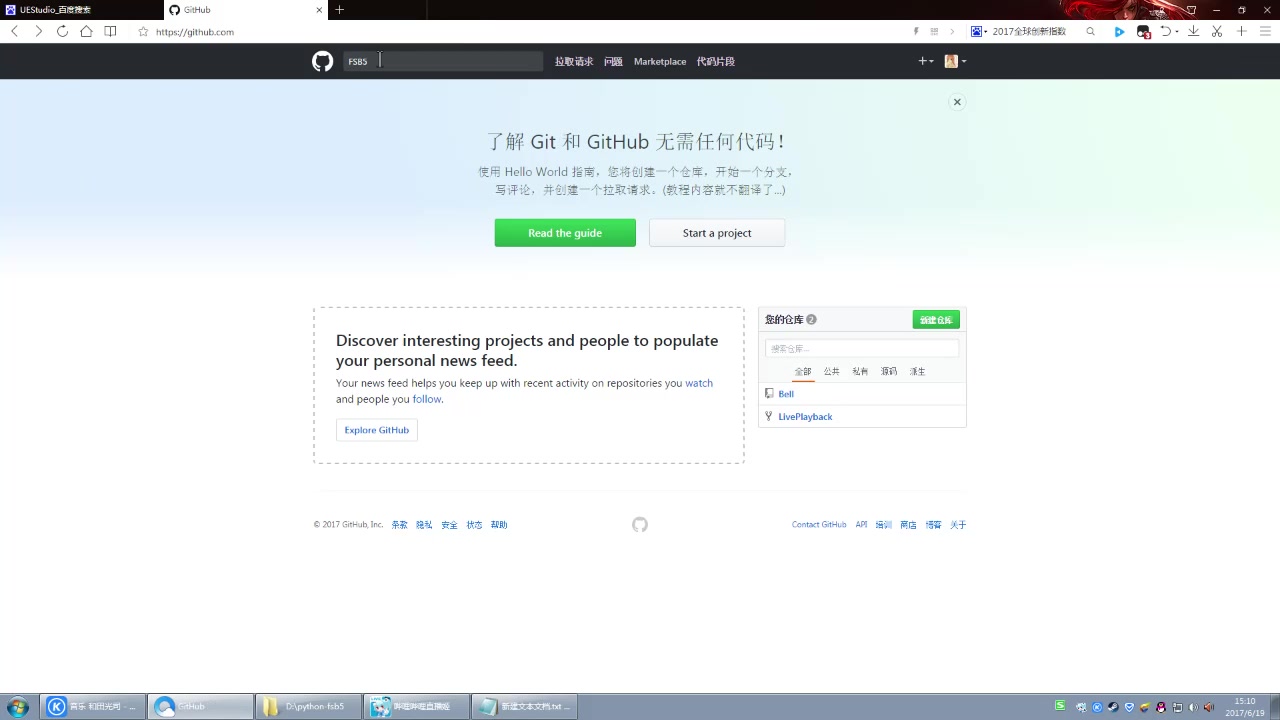Open the D:\python-fsb5 folder taskbar item
Image resolution: width=1280 pixels, height=720 pixels.
click(310, 706)
